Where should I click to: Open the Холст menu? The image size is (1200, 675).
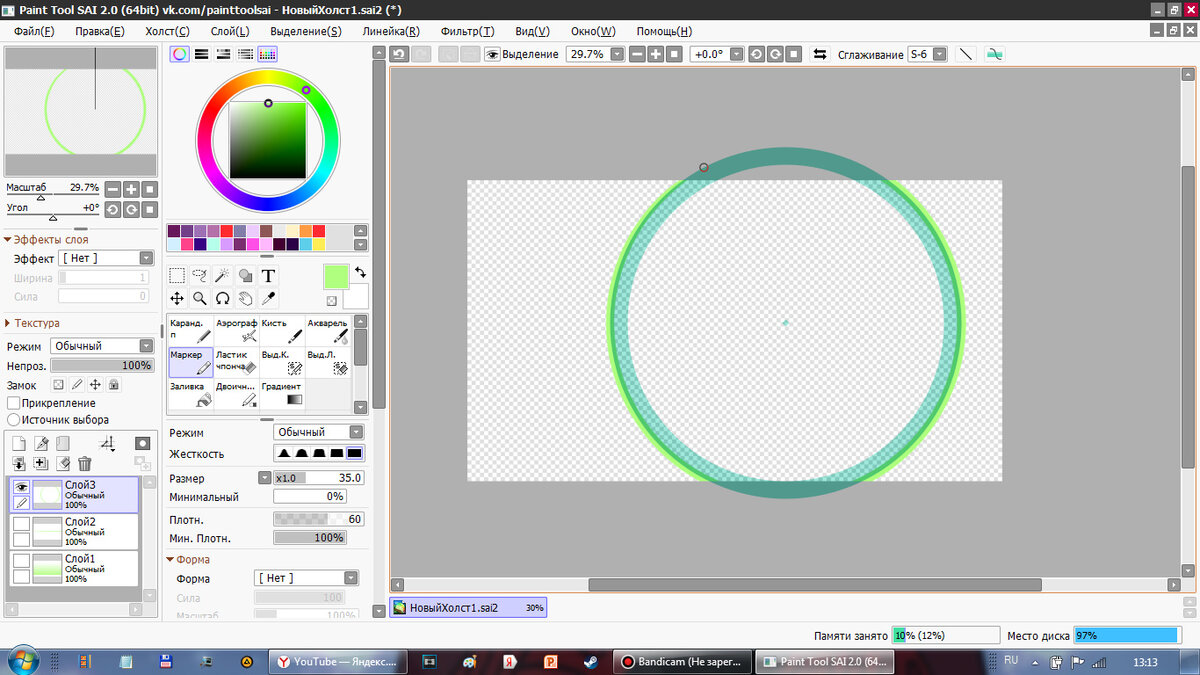point(168,31)
